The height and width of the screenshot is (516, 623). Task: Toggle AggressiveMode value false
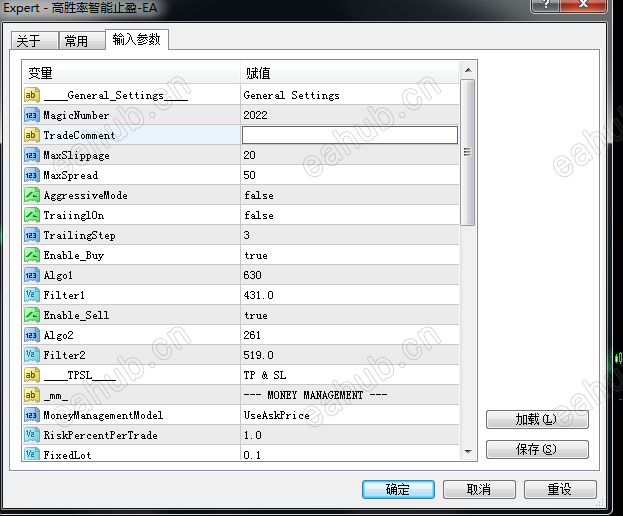[x=350, y=195]
